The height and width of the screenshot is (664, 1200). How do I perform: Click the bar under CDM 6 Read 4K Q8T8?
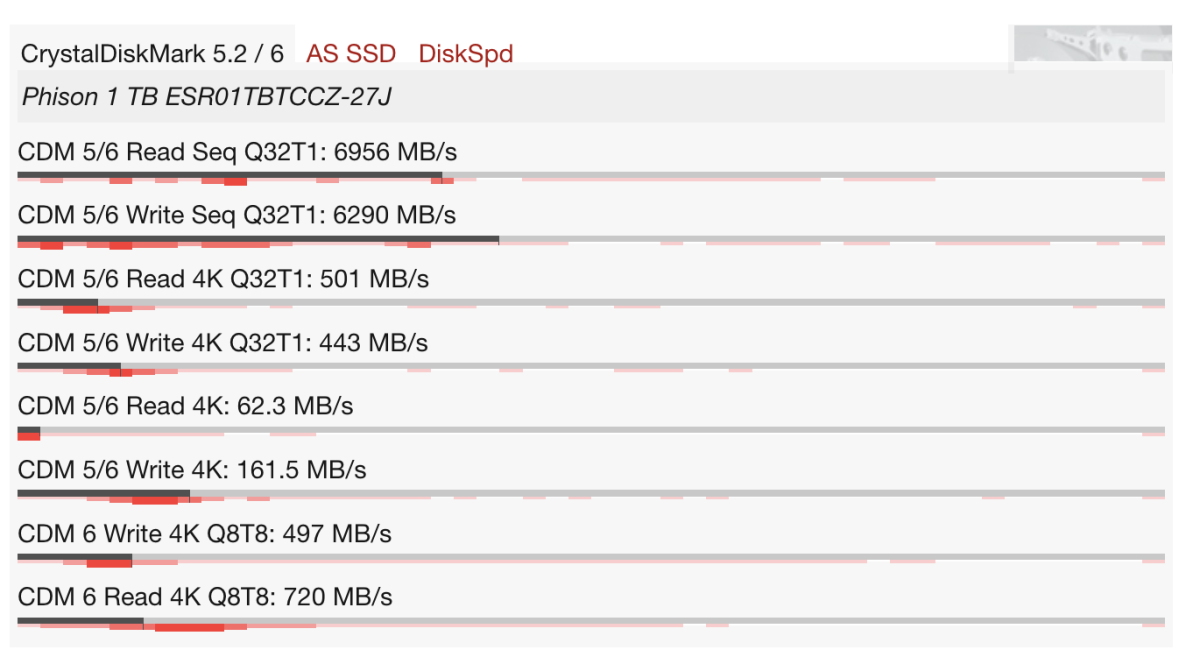tap(80, 621)
